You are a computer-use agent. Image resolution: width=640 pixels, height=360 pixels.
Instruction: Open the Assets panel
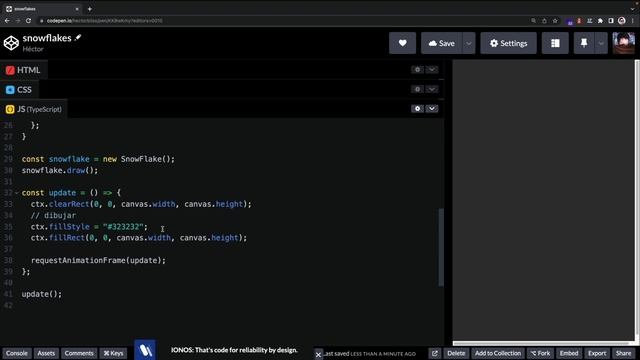tap(46, 353)
